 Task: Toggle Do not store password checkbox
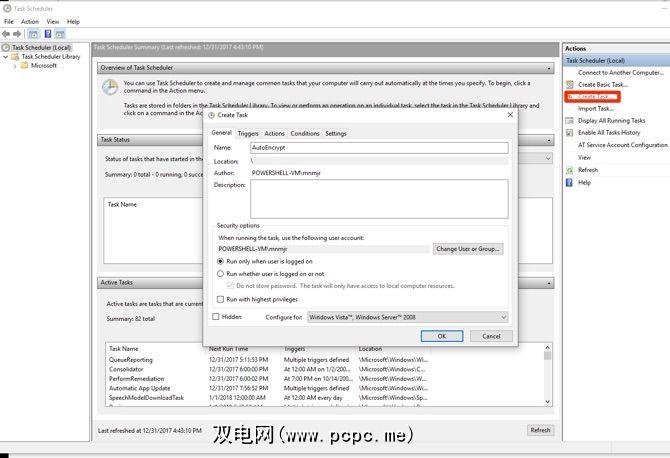[x=230, y=285]
